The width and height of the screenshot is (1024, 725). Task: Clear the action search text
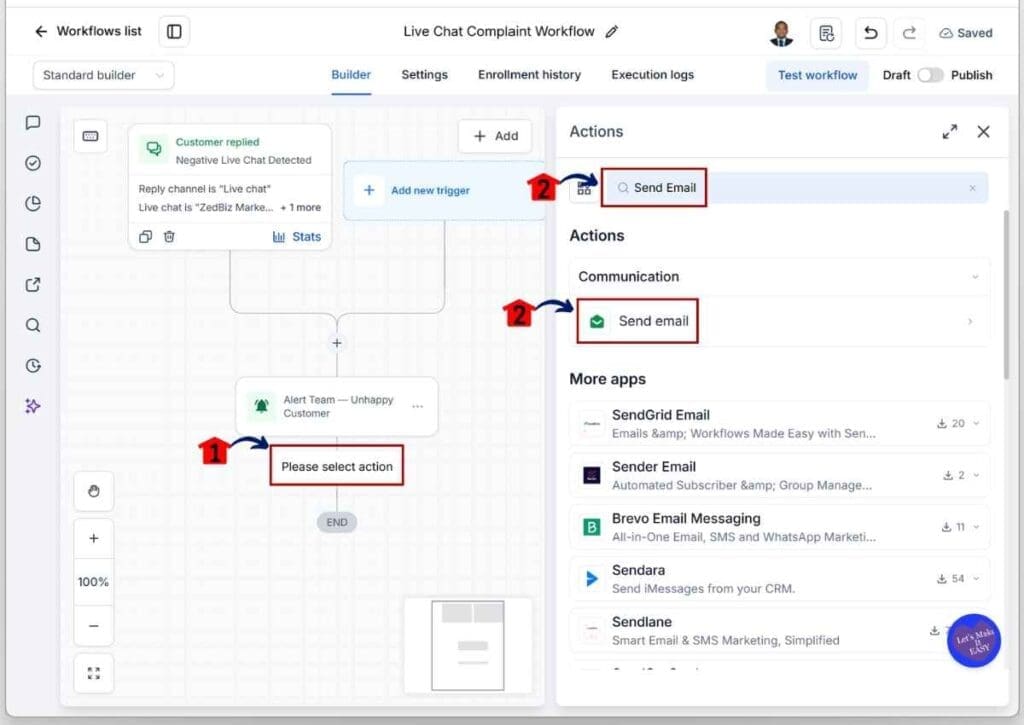pos(972,188)
